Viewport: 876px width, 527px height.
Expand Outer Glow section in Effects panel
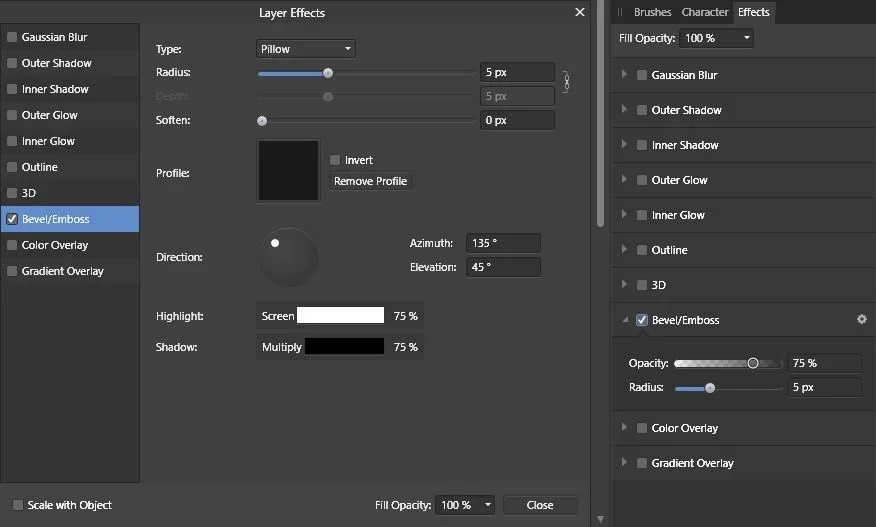(x=624, y=179)
